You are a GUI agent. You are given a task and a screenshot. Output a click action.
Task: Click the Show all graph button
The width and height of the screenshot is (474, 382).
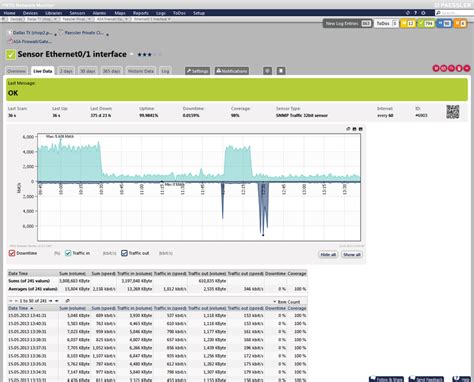click(x=352, y=254)
